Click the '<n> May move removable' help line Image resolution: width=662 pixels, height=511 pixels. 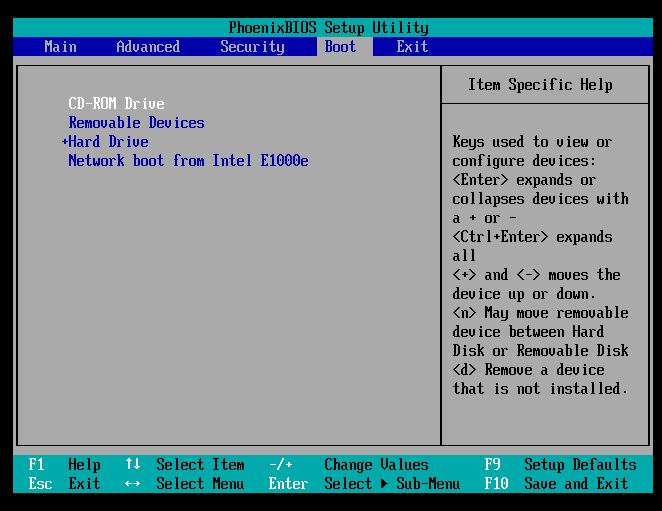540,313
